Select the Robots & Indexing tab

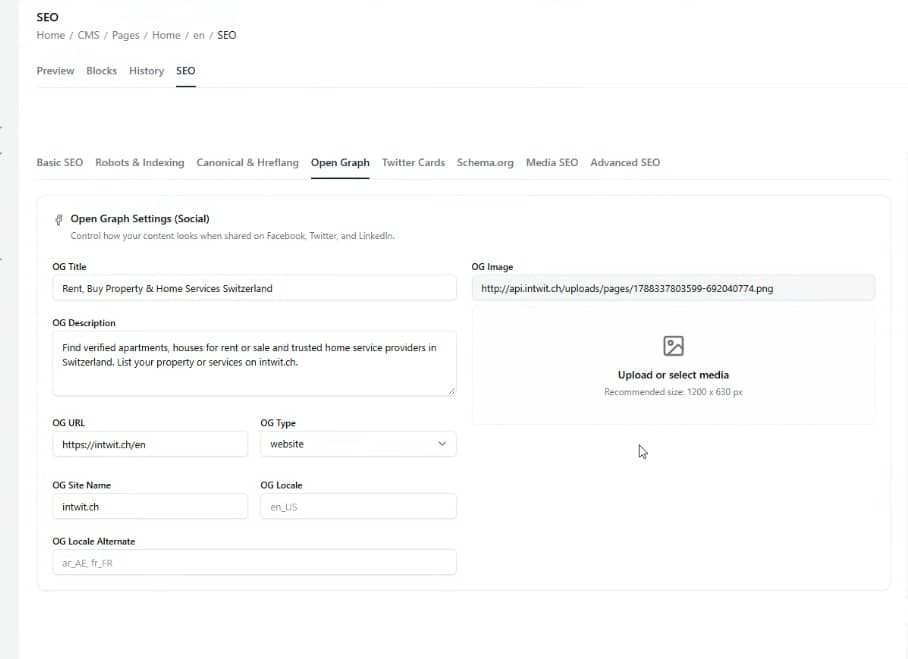[140, 163]
